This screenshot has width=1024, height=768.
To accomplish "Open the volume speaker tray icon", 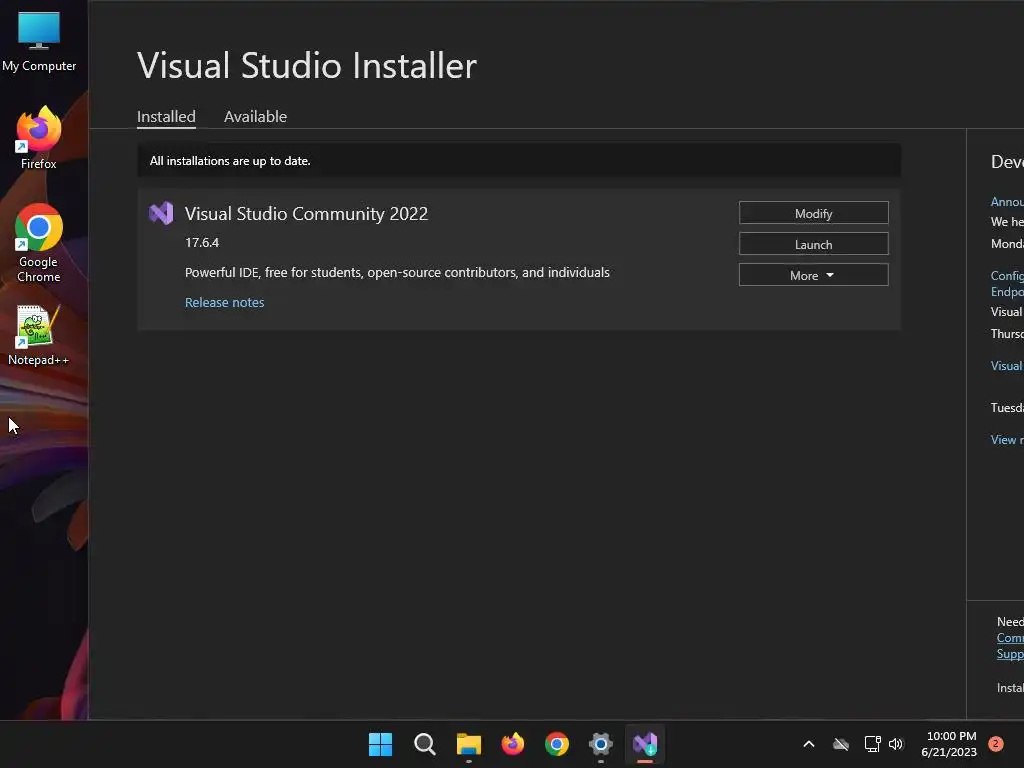I will [x=896, y=744].
